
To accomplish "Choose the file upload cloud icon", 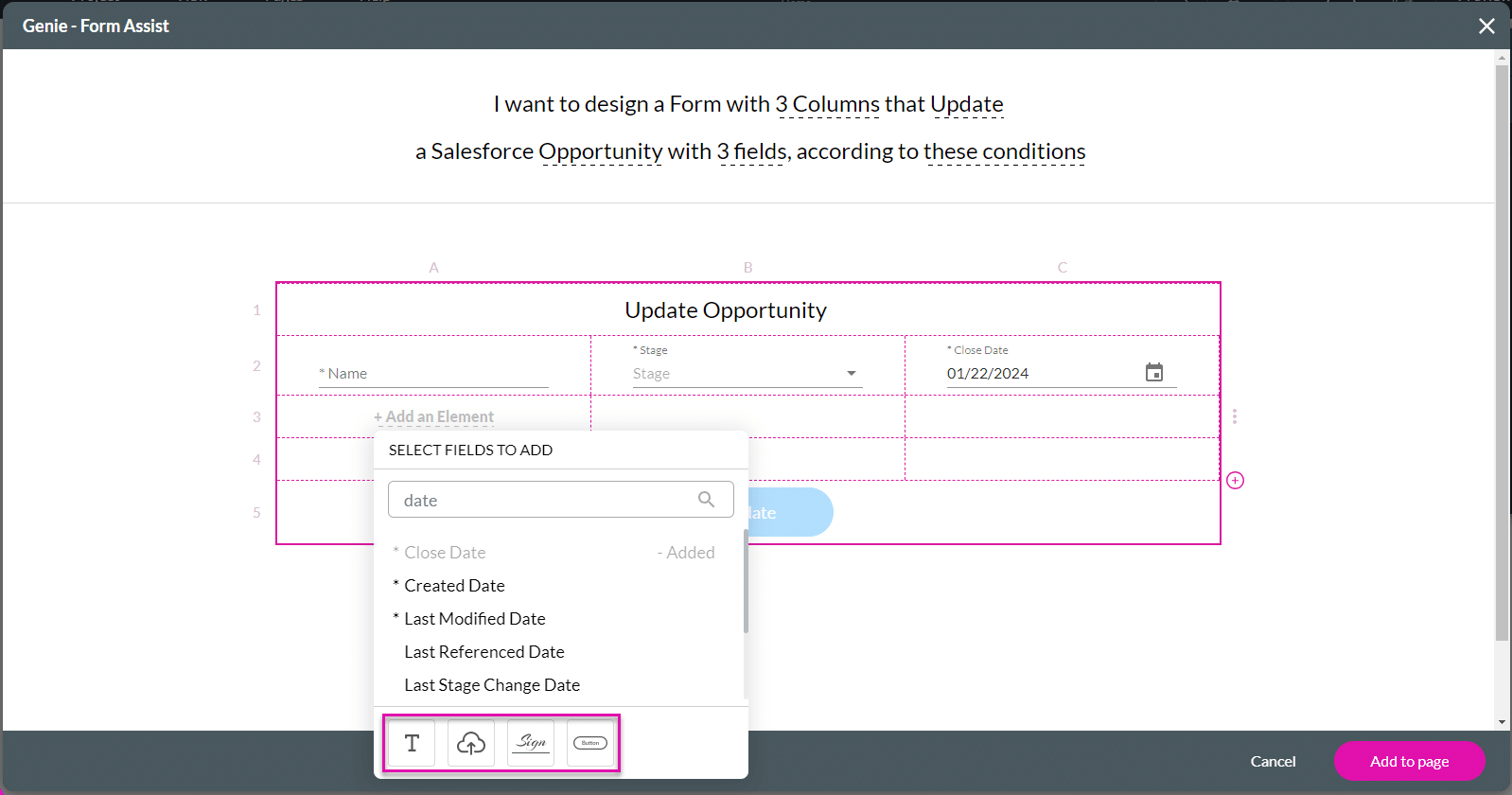I will pos(471,743).
